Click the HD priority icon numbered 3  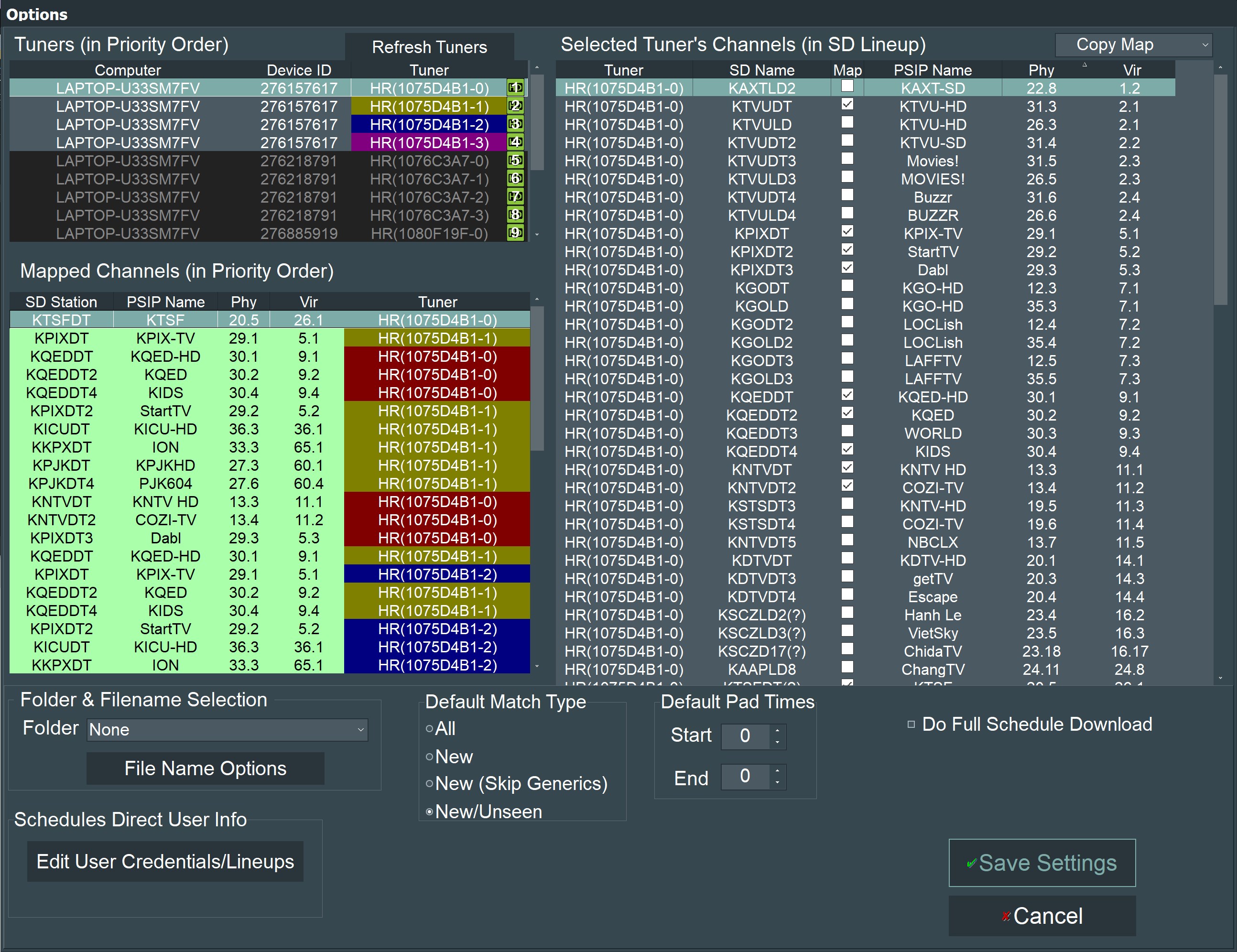click(515, 124)
